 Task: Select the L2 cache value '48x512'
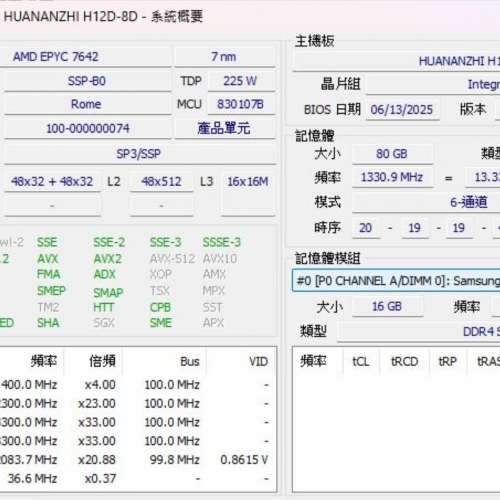pyautogui.click(x=161, y=182)
